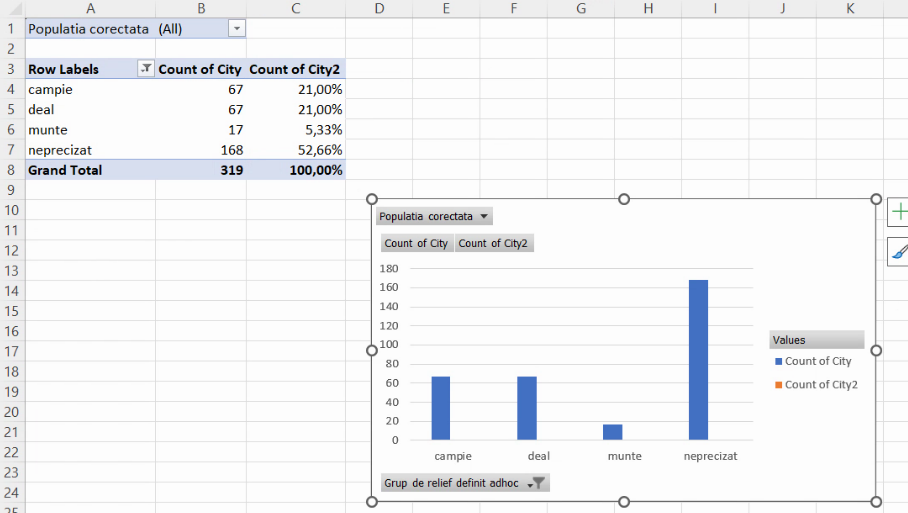Select the neprecizat bar in the chart
The image size is (908, 513).
pos(698,360)
